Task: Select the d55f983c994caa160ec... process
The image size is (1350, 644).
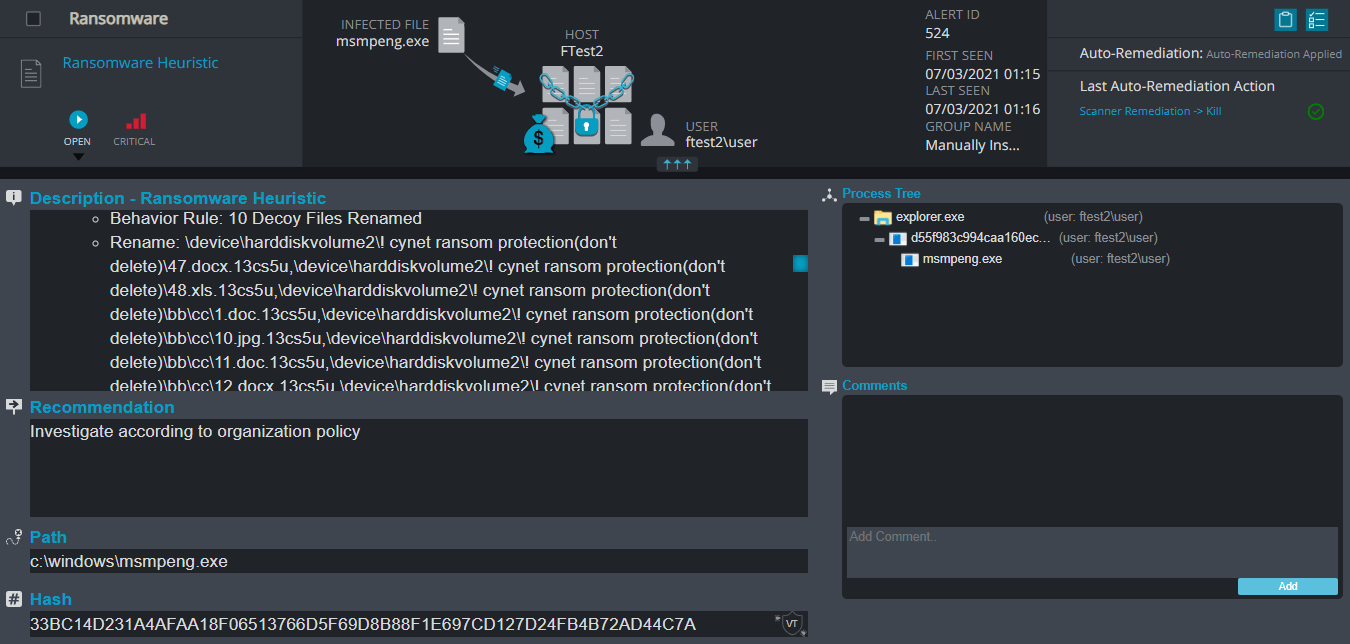Action: pos(980,238)
